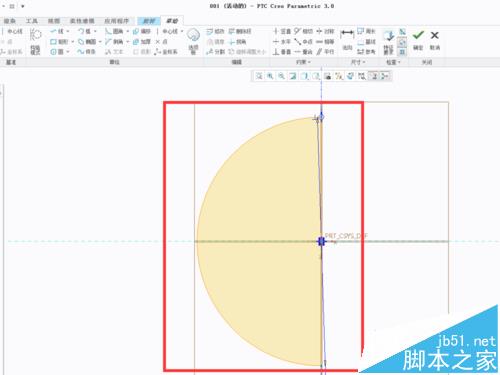The width and height of the screenshot is (500, 375).
Task: Click Refit in the graphics toolbar
Action: pos(259,76)
